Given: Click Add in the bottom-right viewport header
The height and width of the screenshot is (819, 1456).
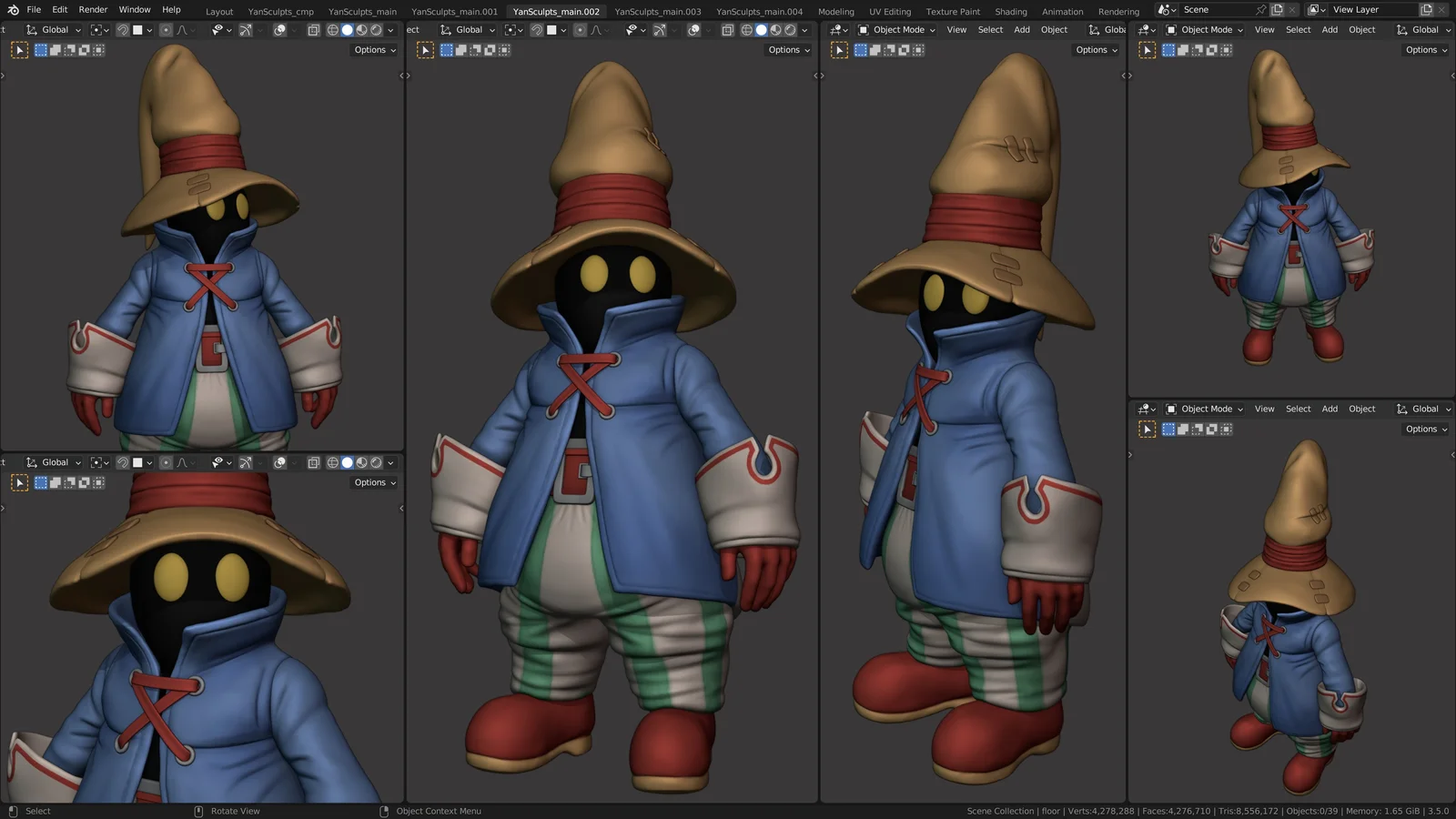Looking at the screenshot, I should click(1330, 409).
